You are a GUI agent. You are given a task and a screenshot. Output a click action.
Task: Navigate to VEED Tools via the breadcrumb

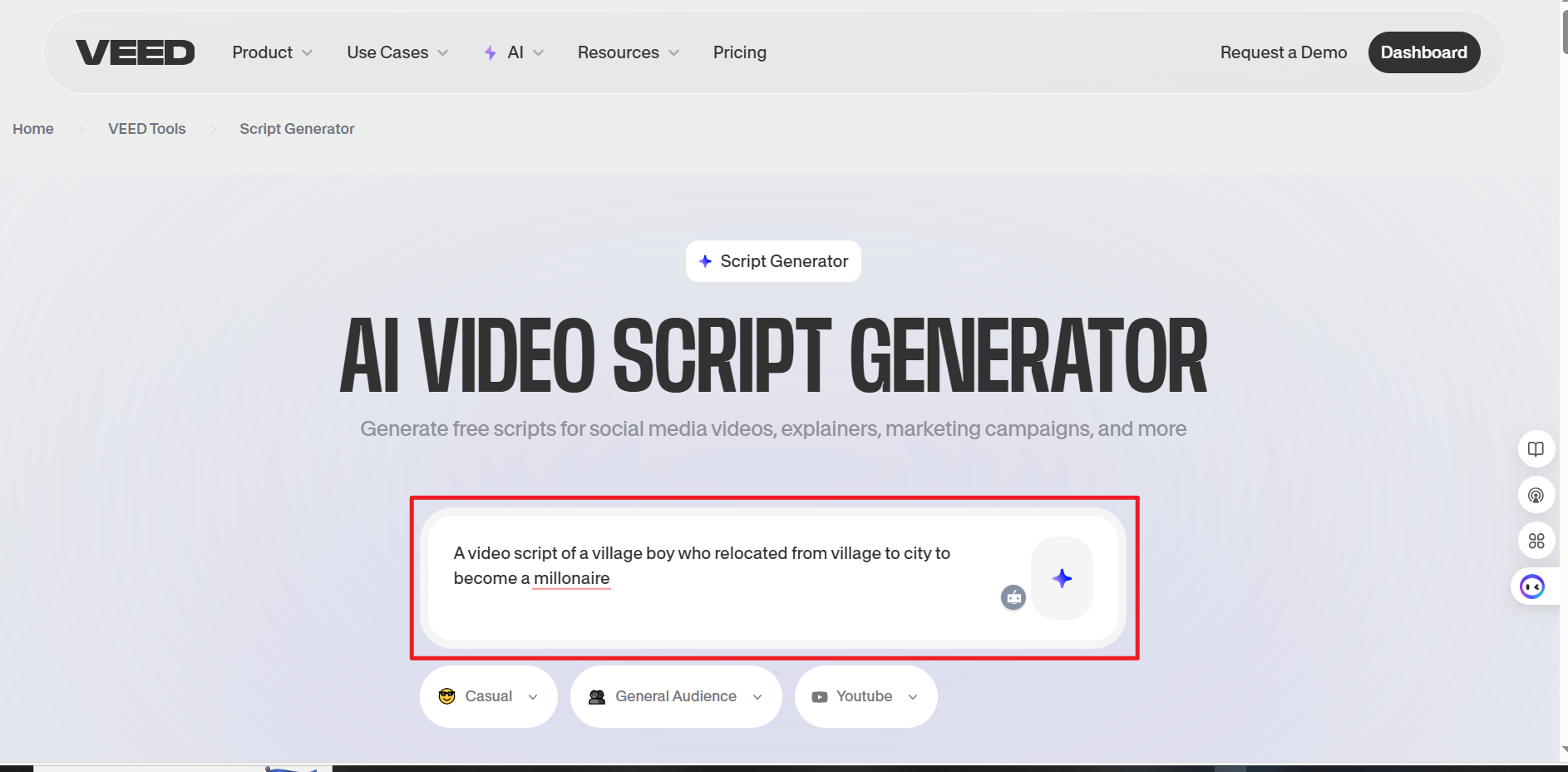[x=146, y=128]
